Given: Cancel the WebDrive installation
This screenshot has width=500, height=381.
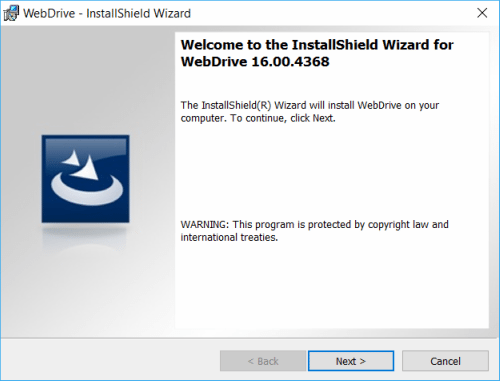Looking at the screenshot, I should [x=445, y=361].
